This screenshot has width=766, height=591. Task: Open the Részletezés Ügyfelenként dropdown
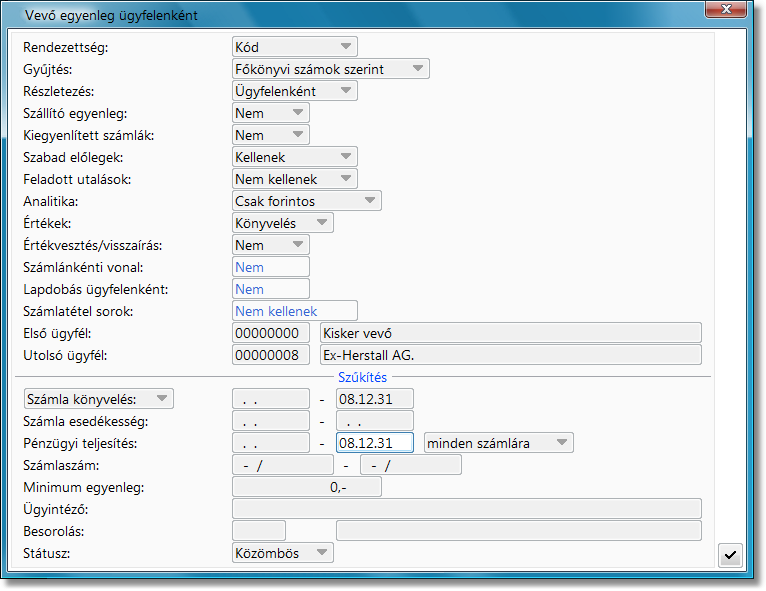tap(295, 91)
